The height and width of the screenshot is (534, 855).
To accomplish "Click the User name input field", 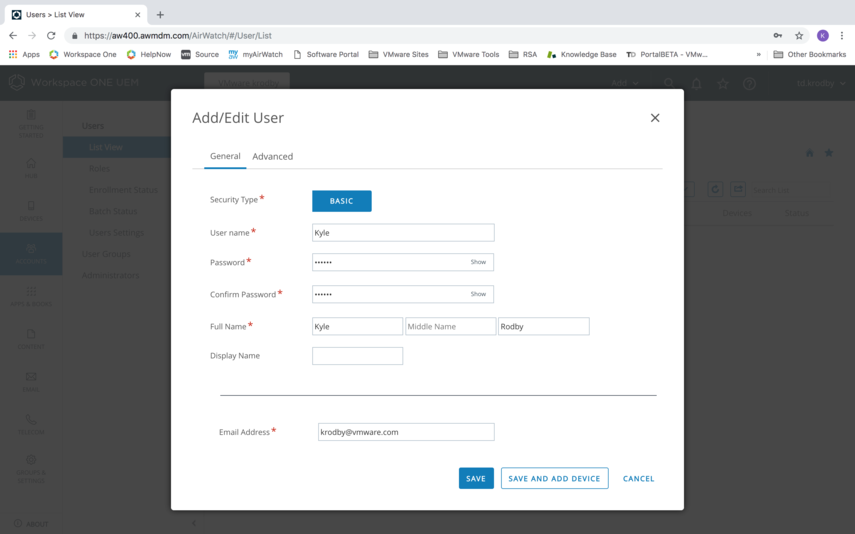I will pos(403,233).
